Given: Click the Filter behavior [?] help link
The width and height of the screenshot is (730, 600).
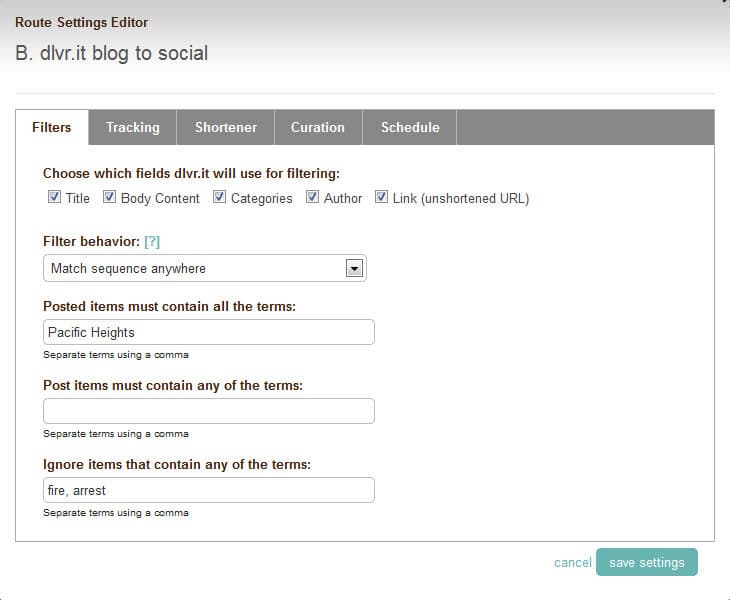Looking at the screenshot, I should click(152, 242).
